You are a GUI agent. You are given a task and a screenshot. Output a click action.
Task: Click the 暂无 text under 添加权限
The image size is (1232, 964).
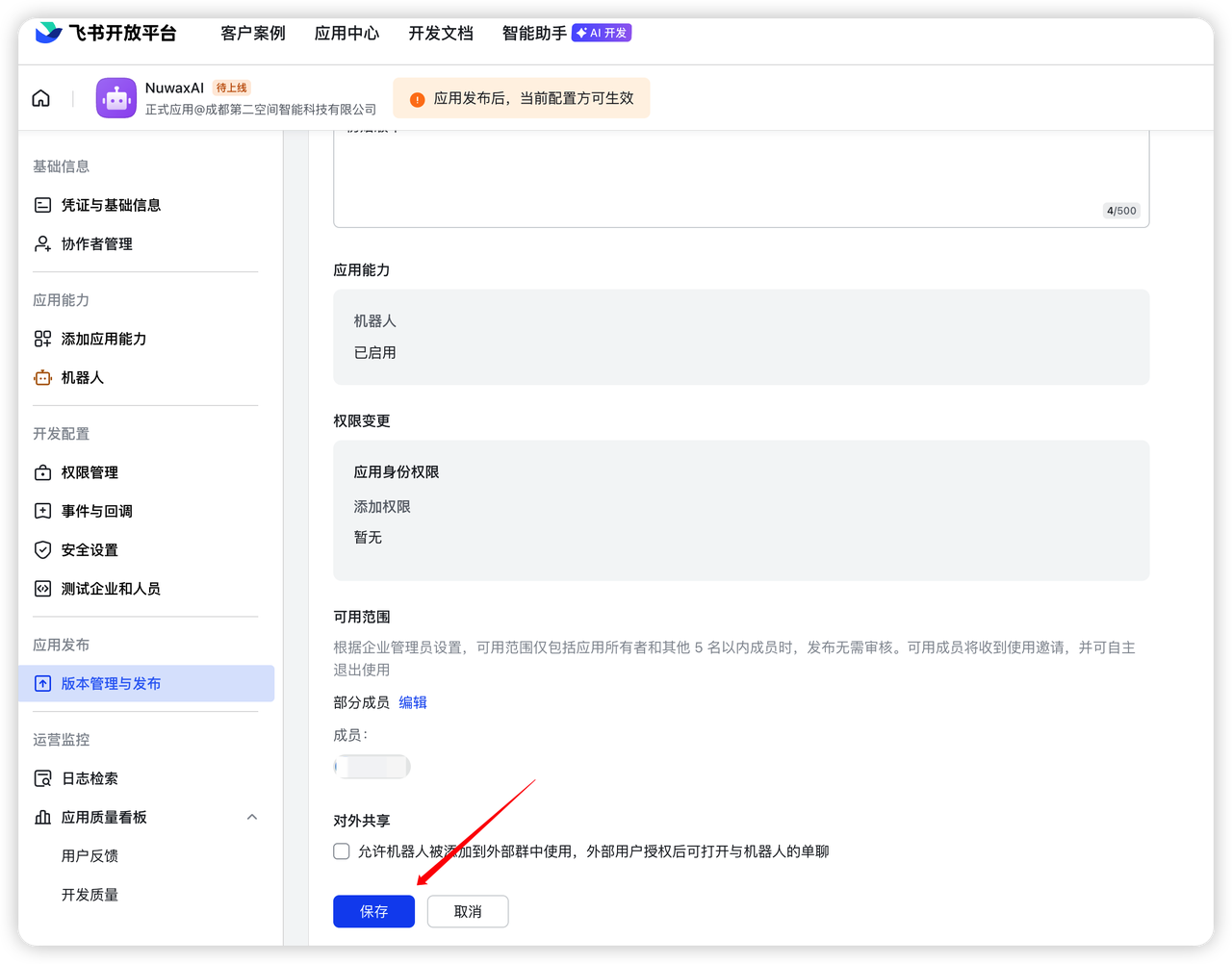(368, 538)
